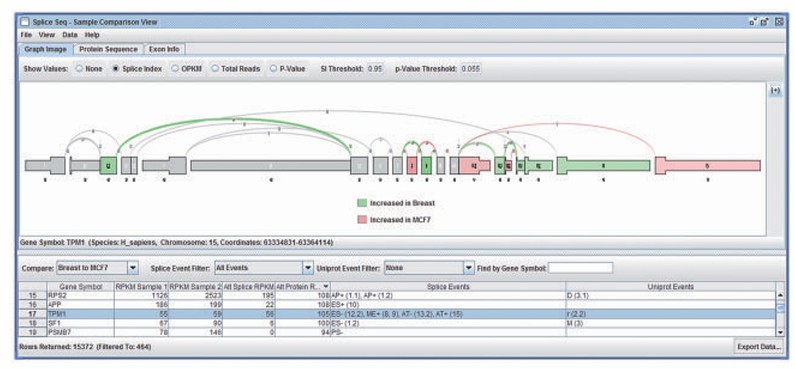Click the Export Data button
795x369 pixels.
[758, 347]
